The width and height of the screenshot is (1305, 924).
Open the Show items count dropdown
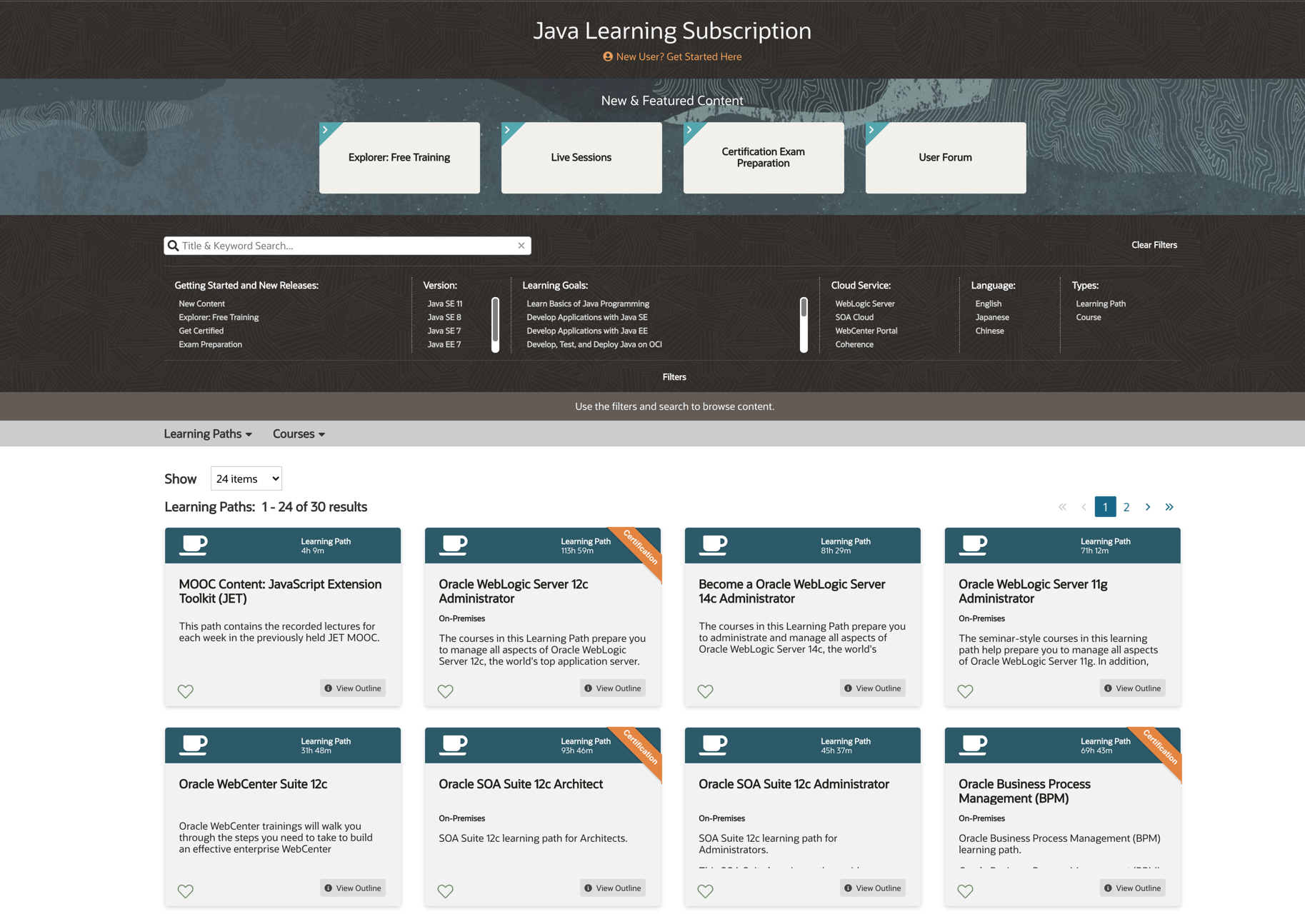[246, 478]
